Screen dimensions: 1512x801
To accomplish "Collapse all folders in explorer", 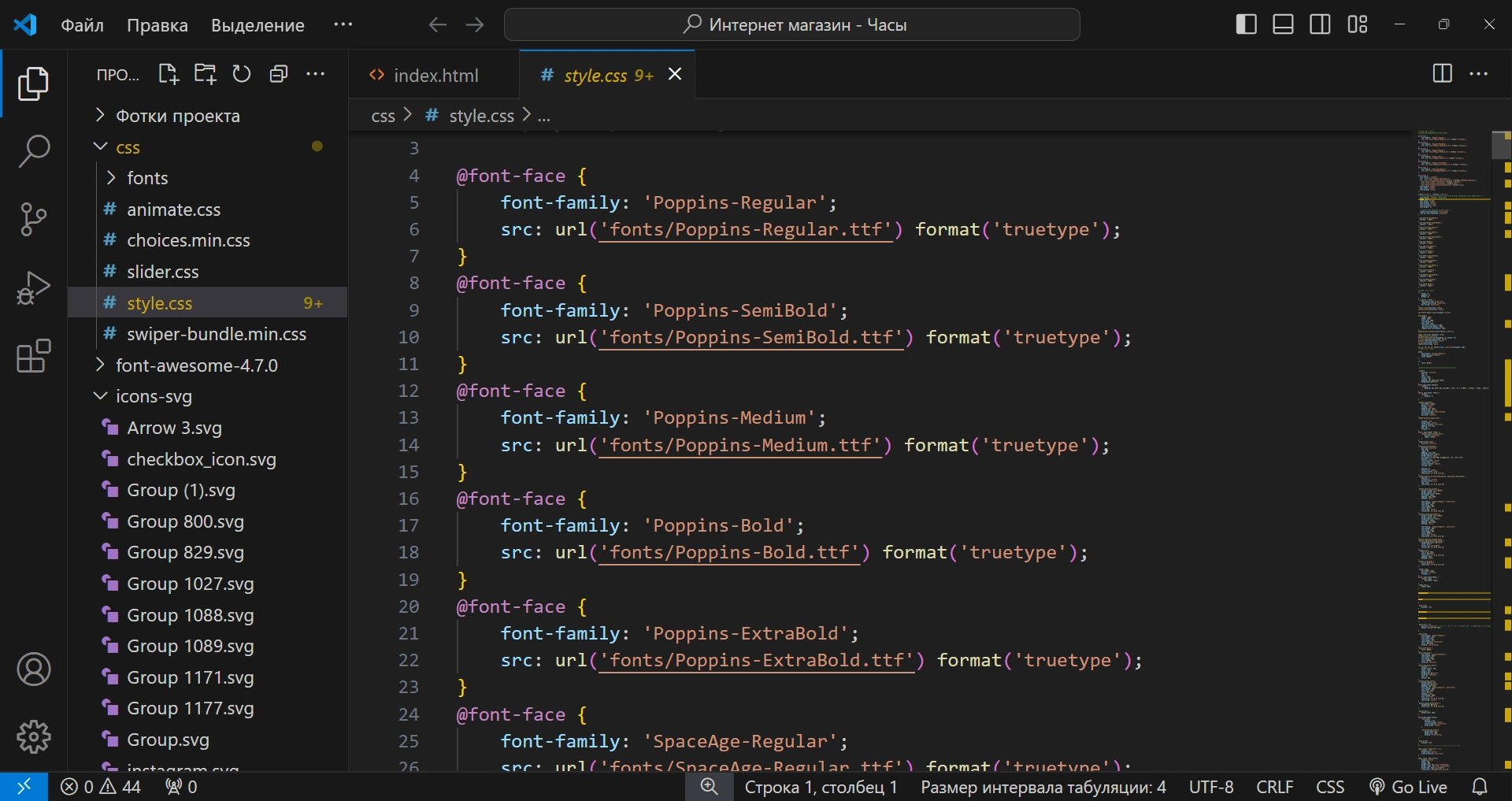I will pyautogui.click(x=279, y=74).
